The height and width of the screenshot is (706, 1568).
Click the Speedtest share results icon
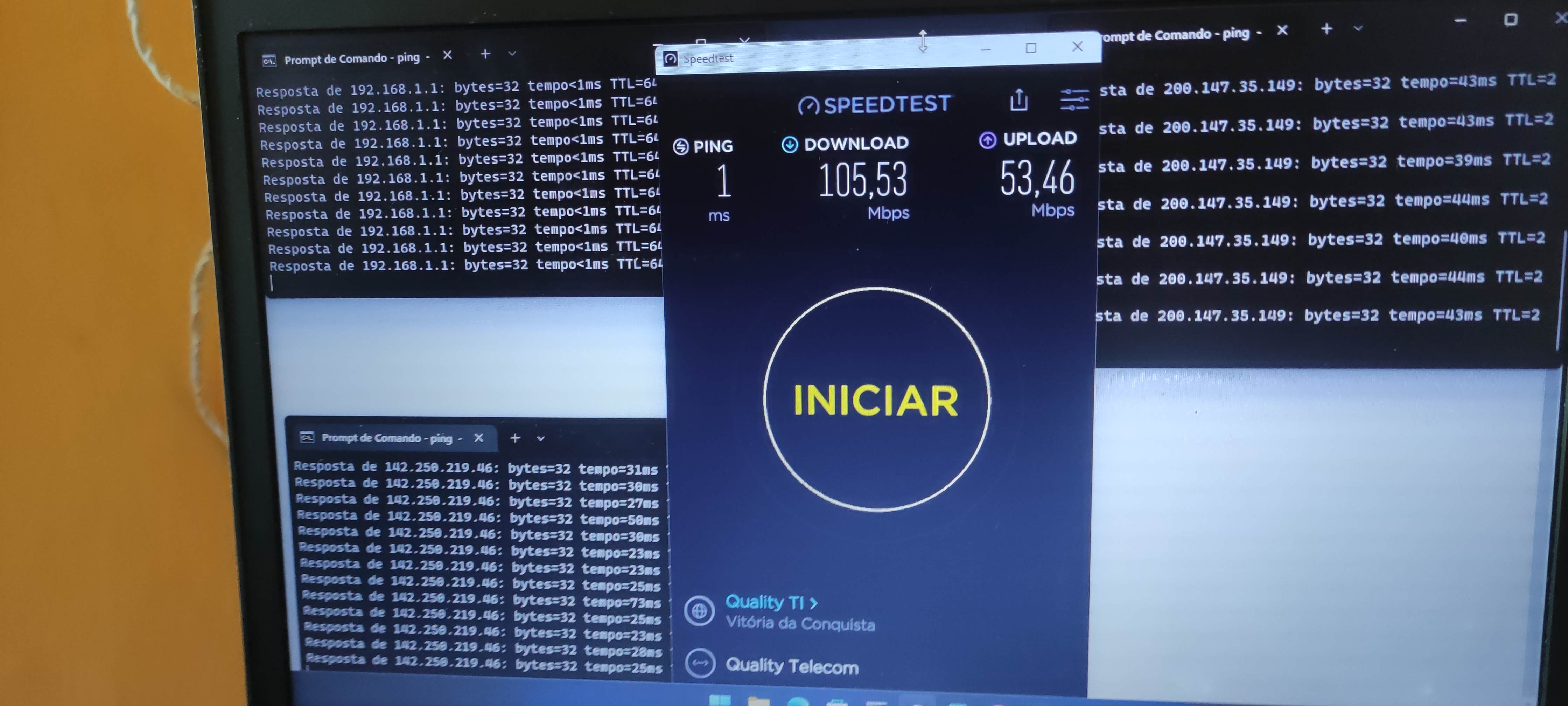click(1019, 101)
